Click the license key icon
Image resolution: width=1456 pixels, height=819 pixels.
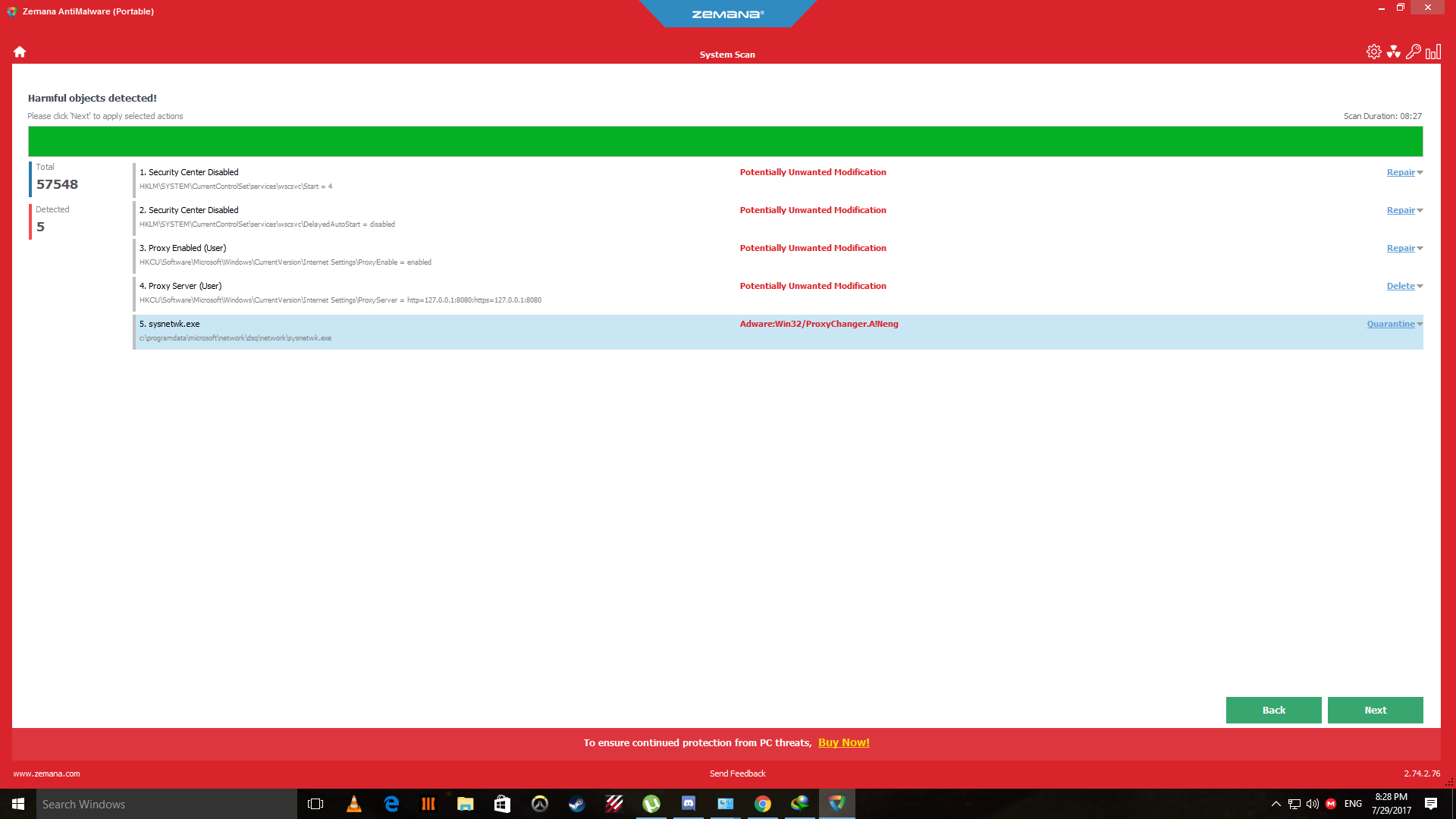pyautogui.click(x=1413, y=52)
